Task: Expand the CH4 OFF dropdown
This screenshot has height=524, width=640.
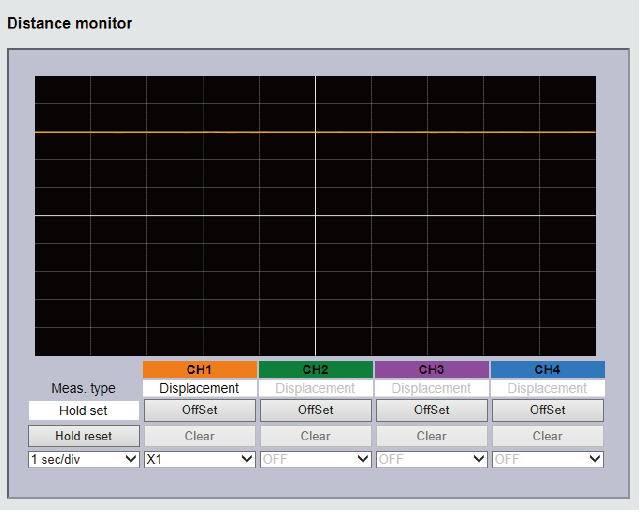Action: pos(547,459)
